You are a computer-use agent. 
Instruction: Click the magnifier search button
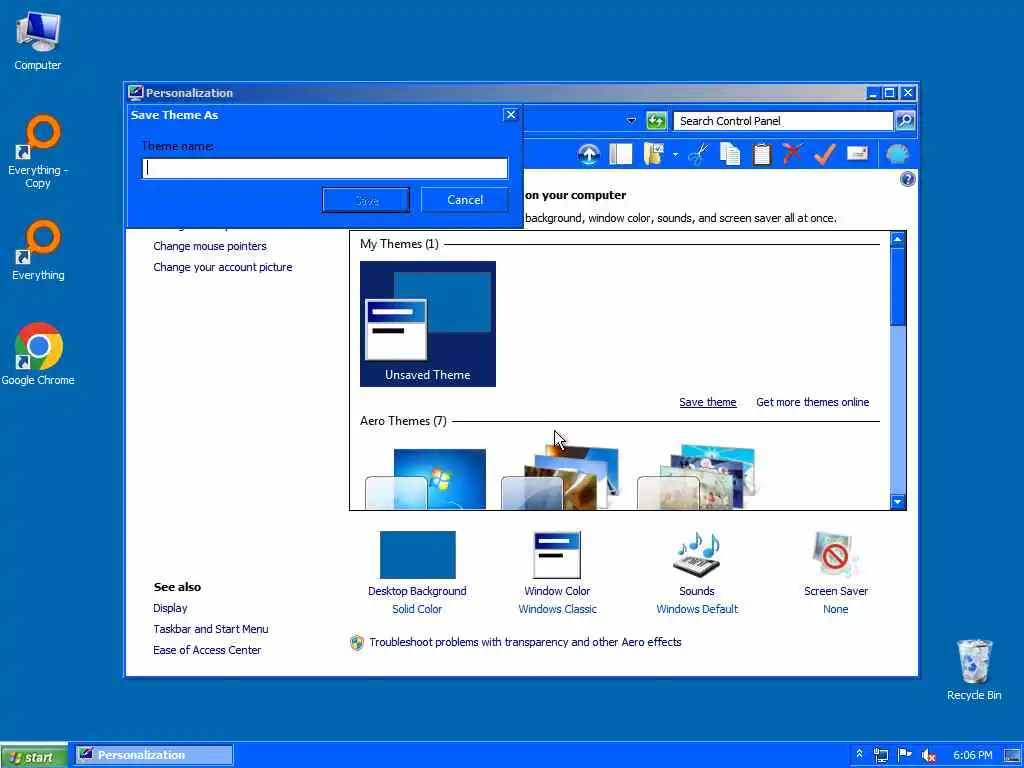tap(904, 120)
